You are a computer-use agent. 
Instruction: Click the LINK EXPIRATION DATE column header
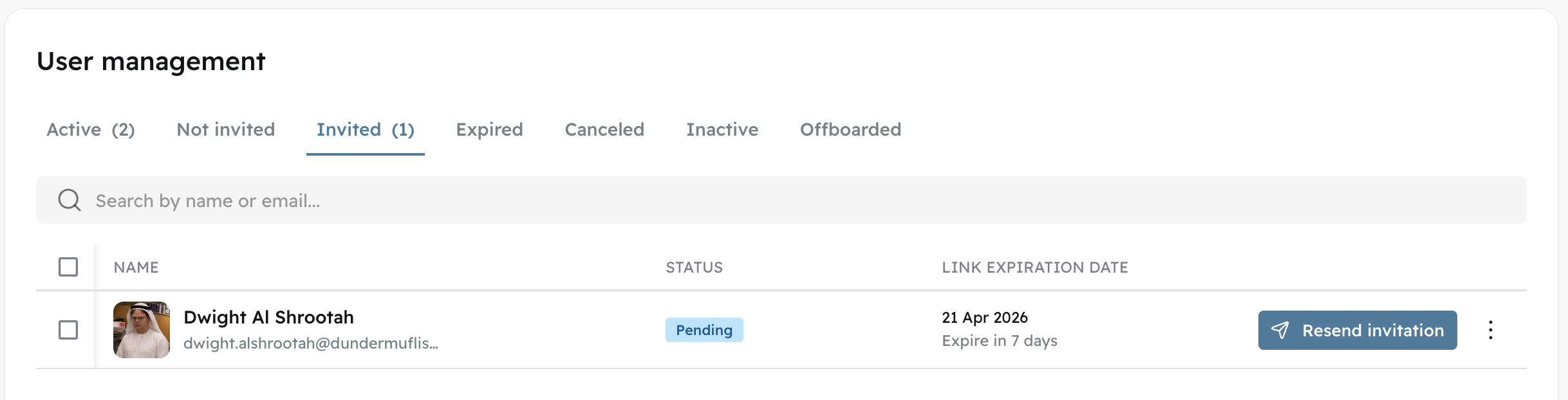(1034, 268)
